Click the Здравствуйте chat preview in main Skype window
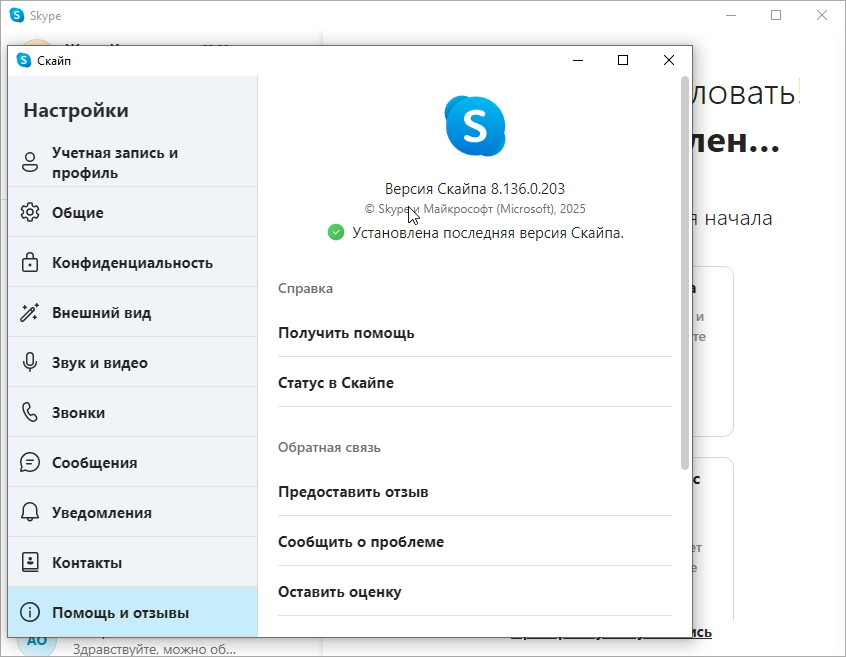This screenshot has width=846, height=657. pos(154,649)
